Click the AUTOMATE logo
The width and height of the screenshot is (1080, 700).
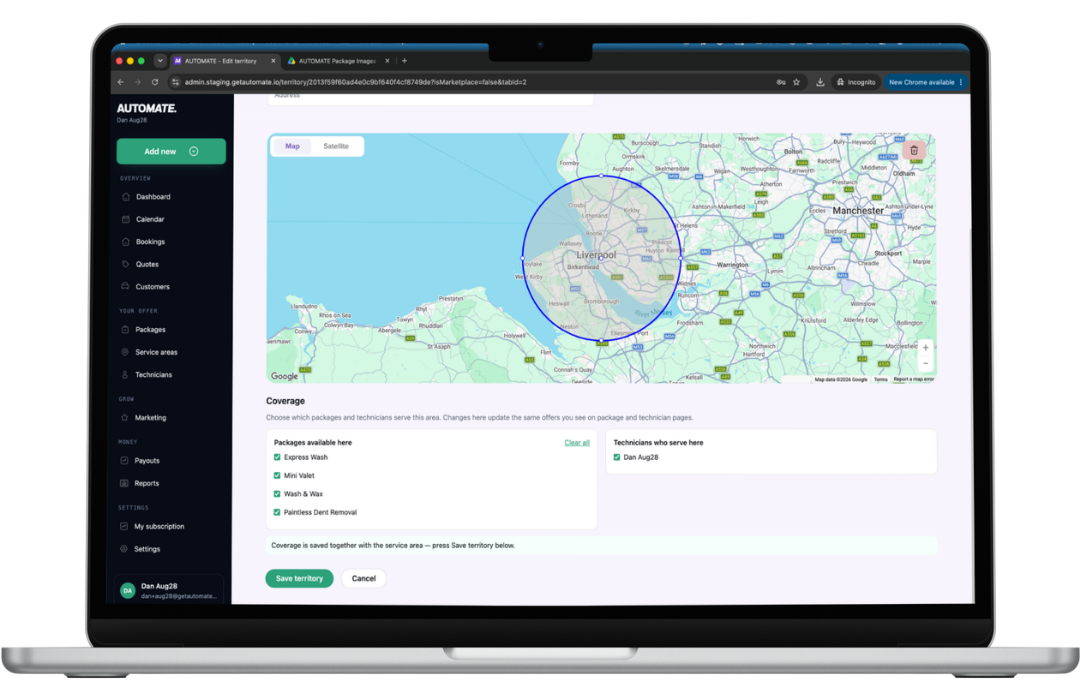tap(147, 108)
